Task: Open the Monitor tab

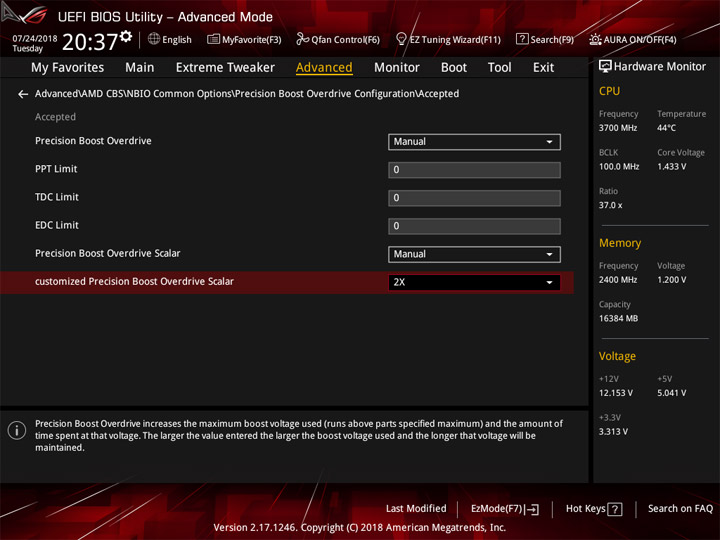Action: (x=397, y=68)
